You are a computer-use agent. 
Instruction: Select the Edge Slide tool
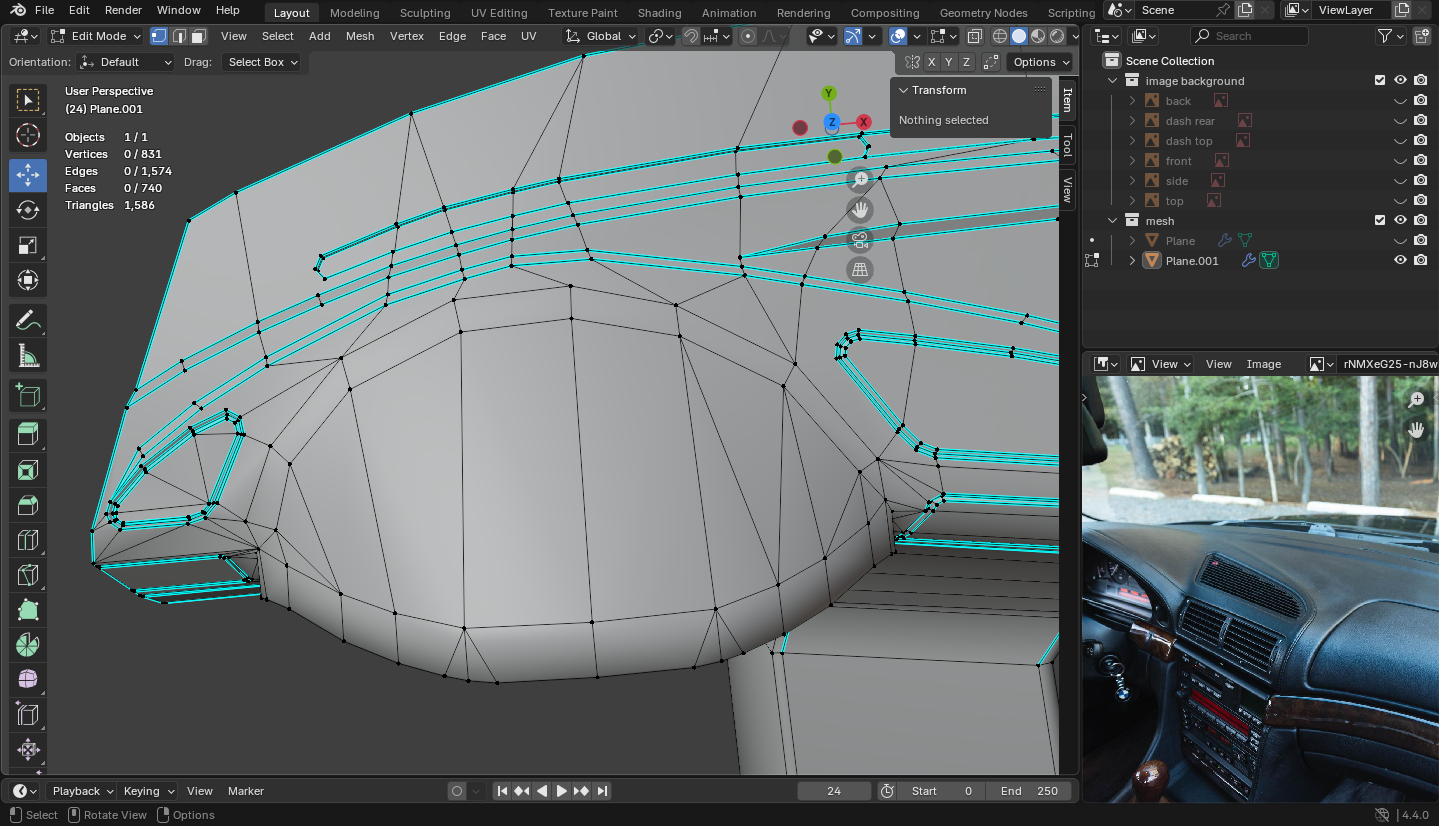[28, 715]
